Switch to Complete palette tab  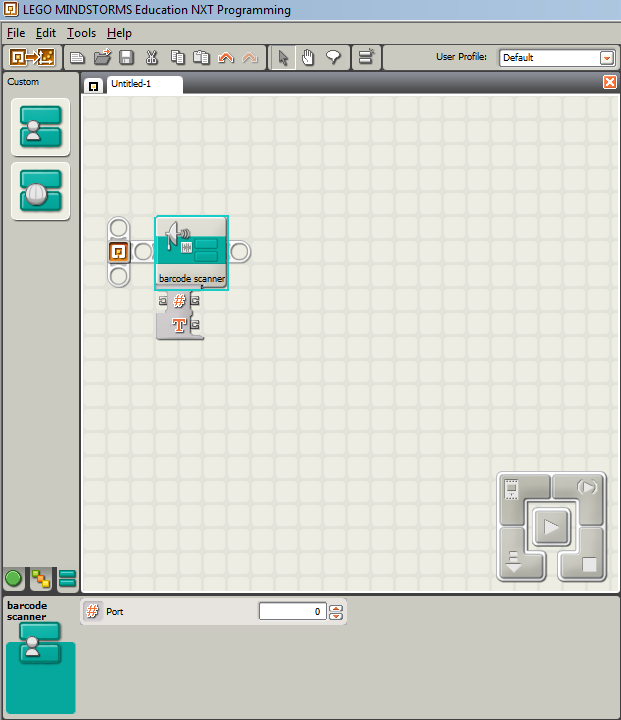coord(41,579)
